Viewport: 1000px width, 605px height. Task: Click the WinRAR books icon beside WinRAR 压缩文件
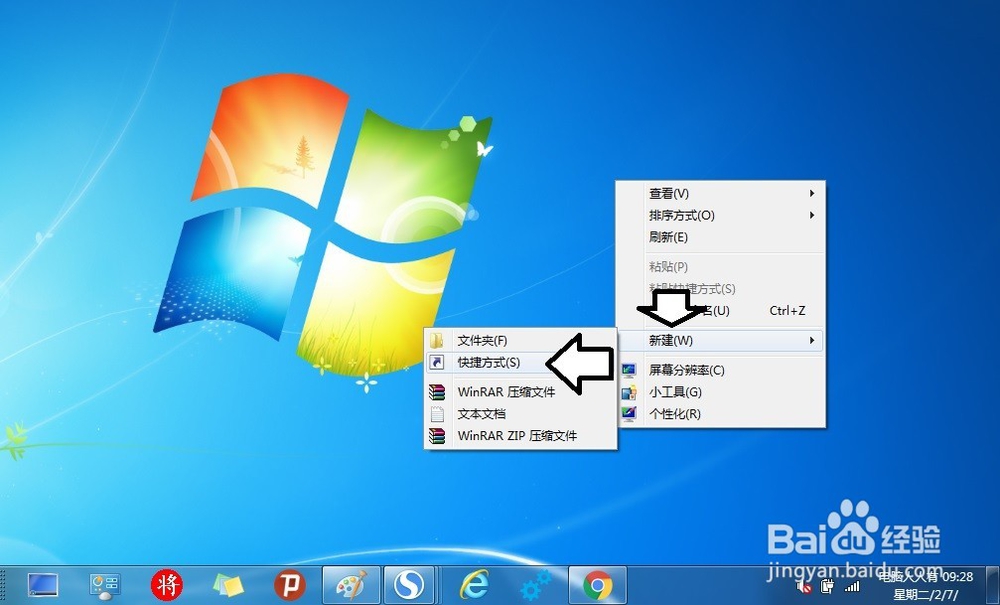(437, 391)
